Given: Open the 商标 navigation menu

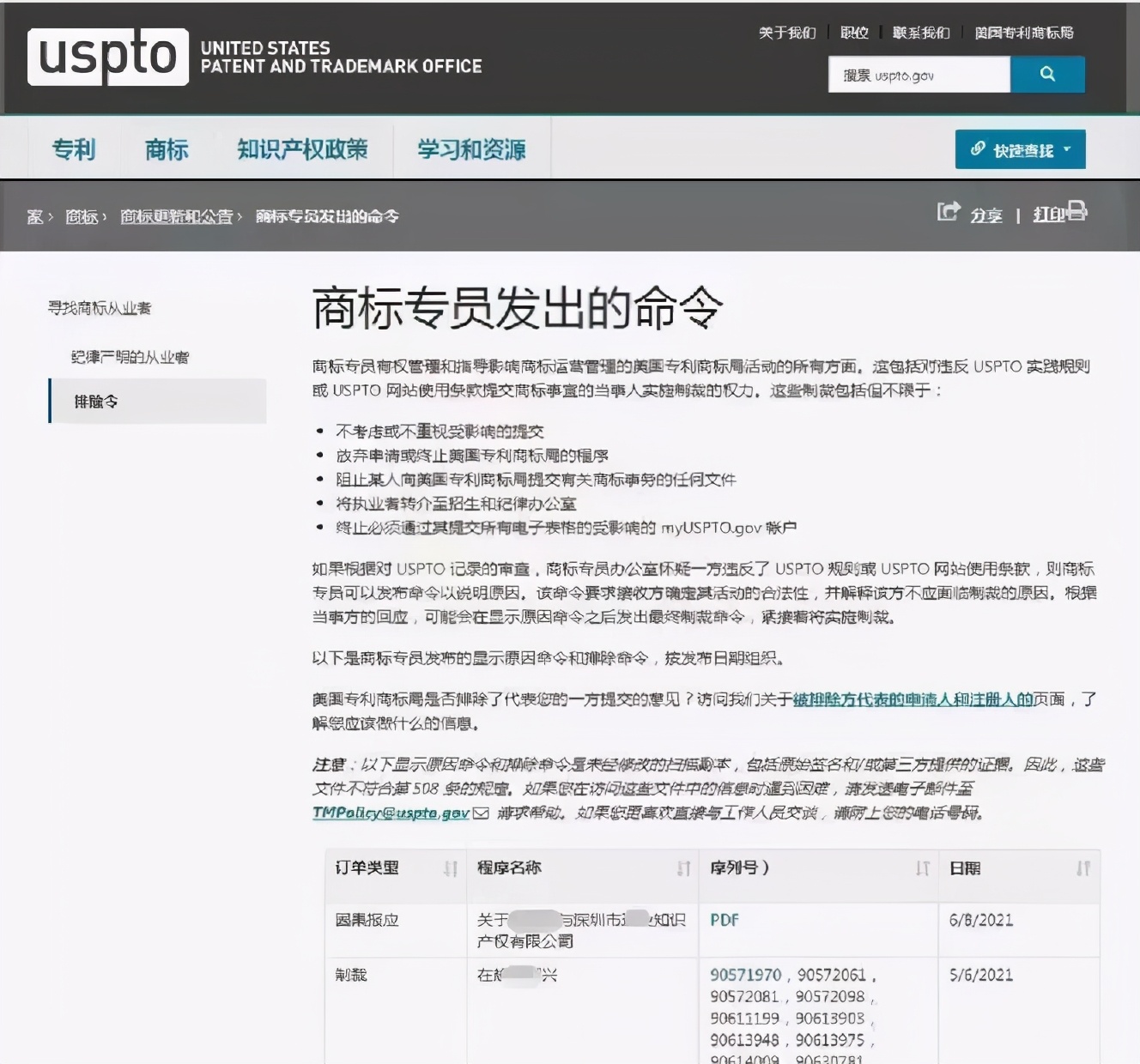Looking at the screenshot, I should click(167, 150).
